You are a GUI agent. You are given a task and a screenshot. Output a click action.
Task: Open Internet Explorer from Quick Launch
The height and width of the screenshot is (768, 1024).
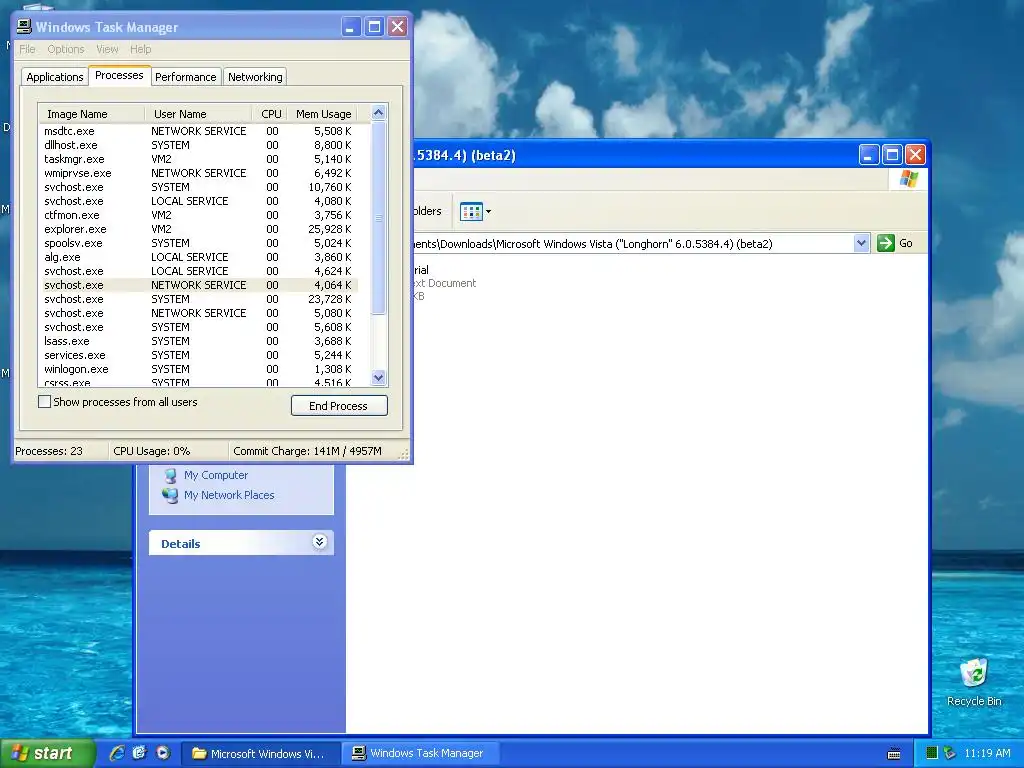[x=117, y=753]
